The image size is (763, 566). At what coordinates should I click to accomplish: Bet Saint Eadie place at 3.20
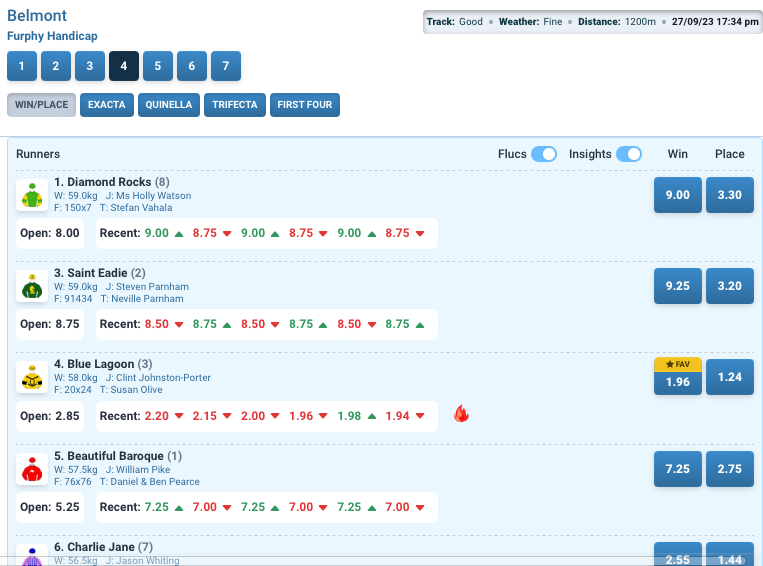(729, 286)
